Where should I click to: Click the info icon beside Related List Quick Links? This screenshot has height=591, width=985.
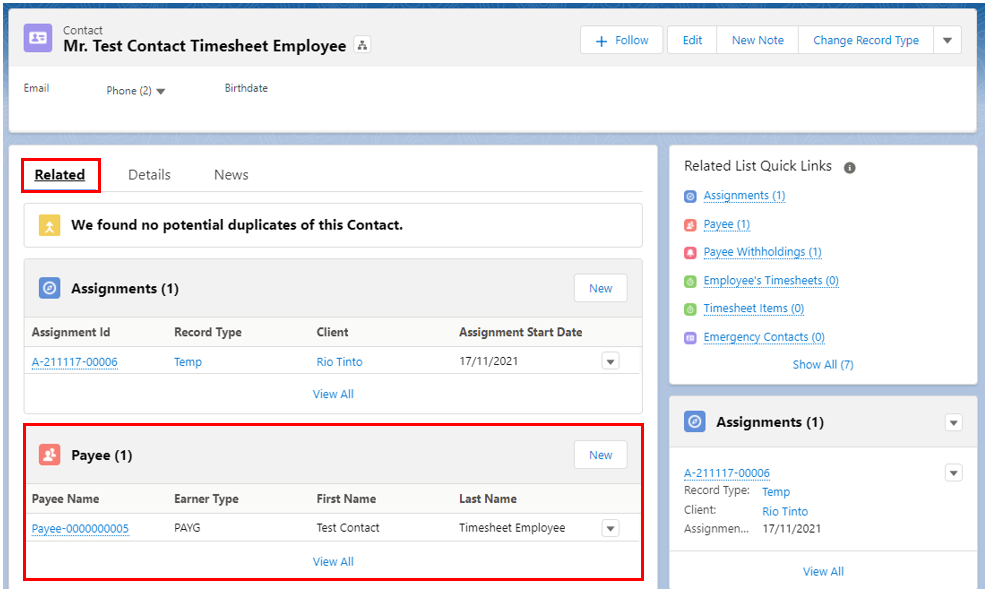(849, 168)
